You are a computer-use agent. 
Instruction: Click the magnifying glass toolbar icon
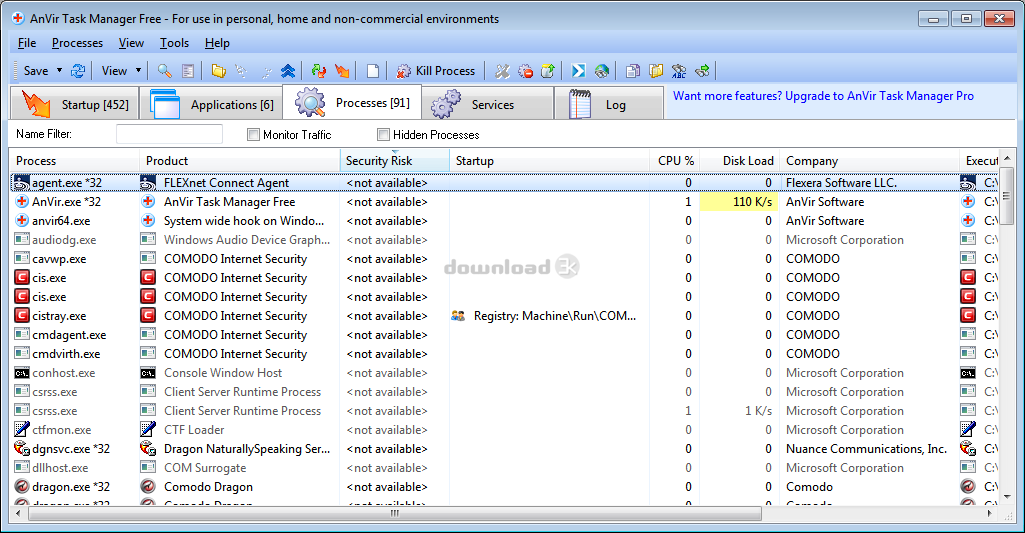(x=165, y=71)
